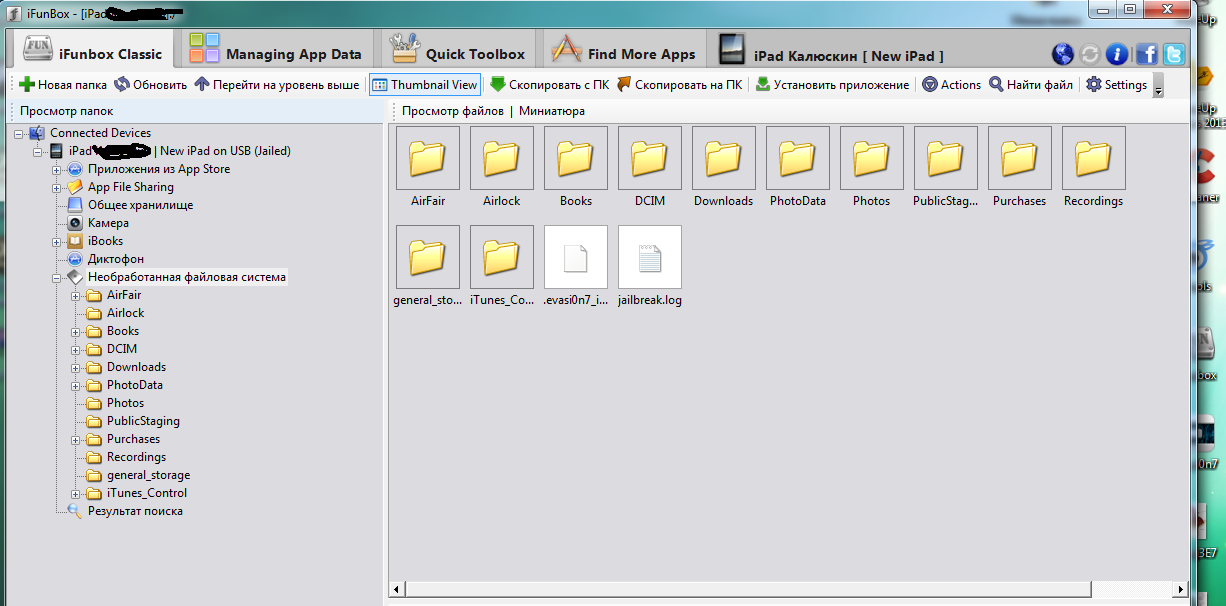Expand the DCIM tree folder
This screenshot has height=606, width=1226.
[76, 349]
